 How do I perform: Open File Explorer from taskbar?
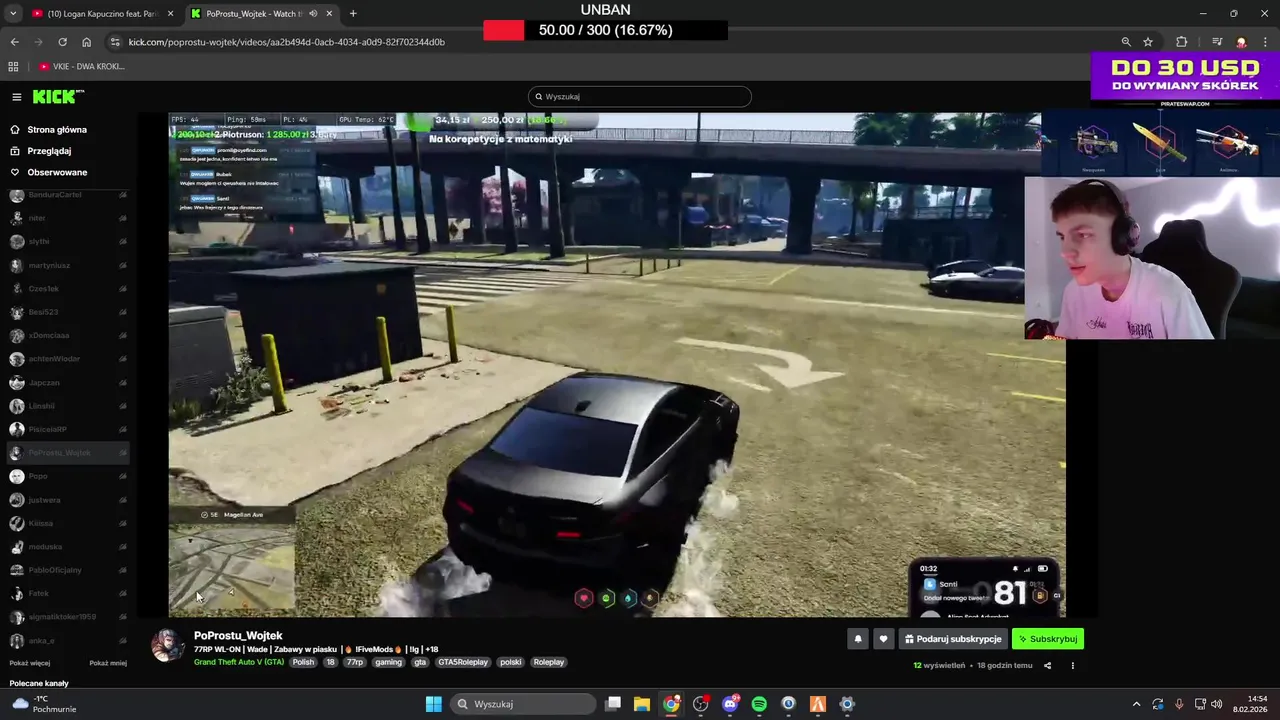642,704
